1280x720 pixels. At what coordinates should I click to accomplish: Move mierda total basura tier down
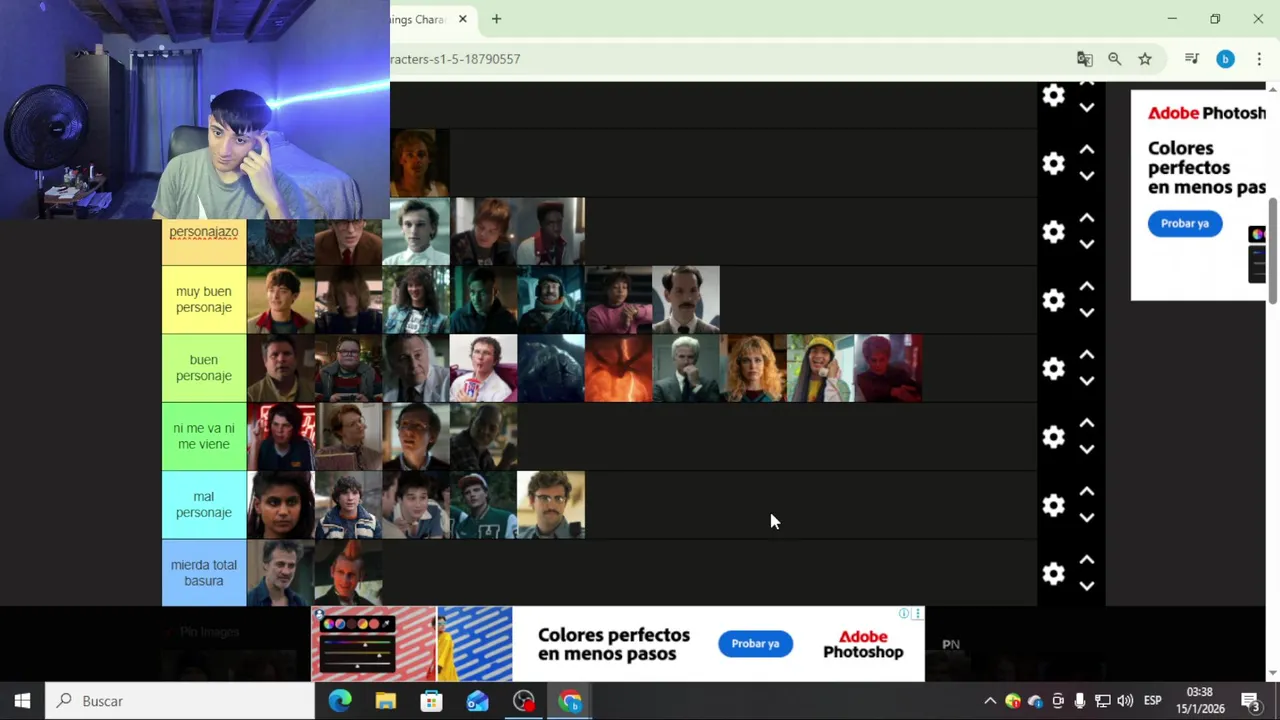tap(1087, 586)
